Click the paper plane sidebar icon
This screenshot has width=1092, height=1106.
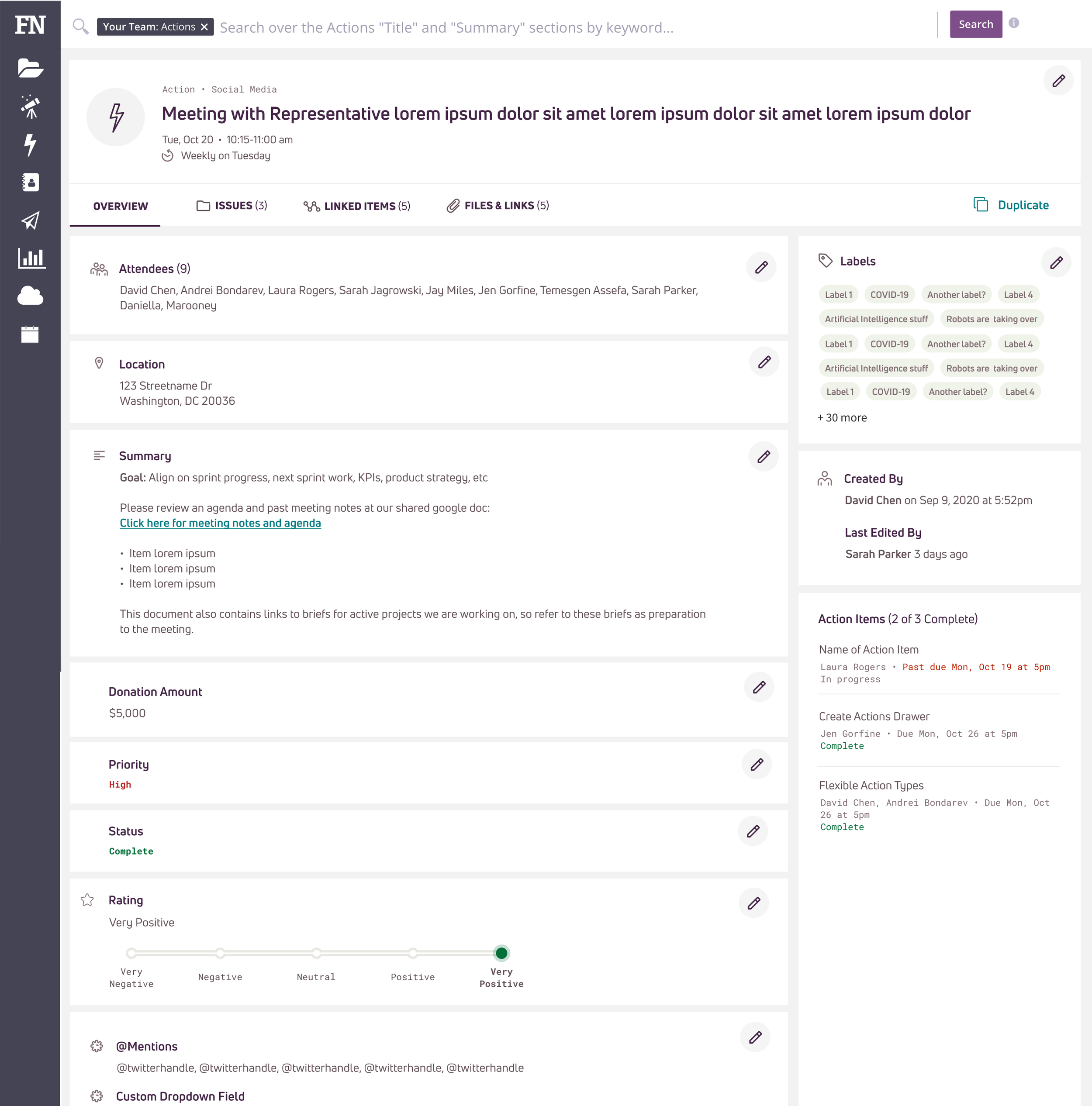pyautogui.click(x=30, y=221)
